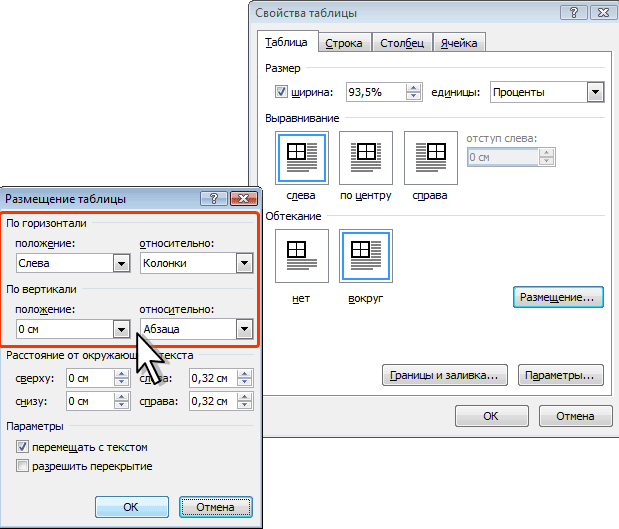Click help icon in Свойства таблицы dialog
This screenshot has width=619, height=529.
574,13
